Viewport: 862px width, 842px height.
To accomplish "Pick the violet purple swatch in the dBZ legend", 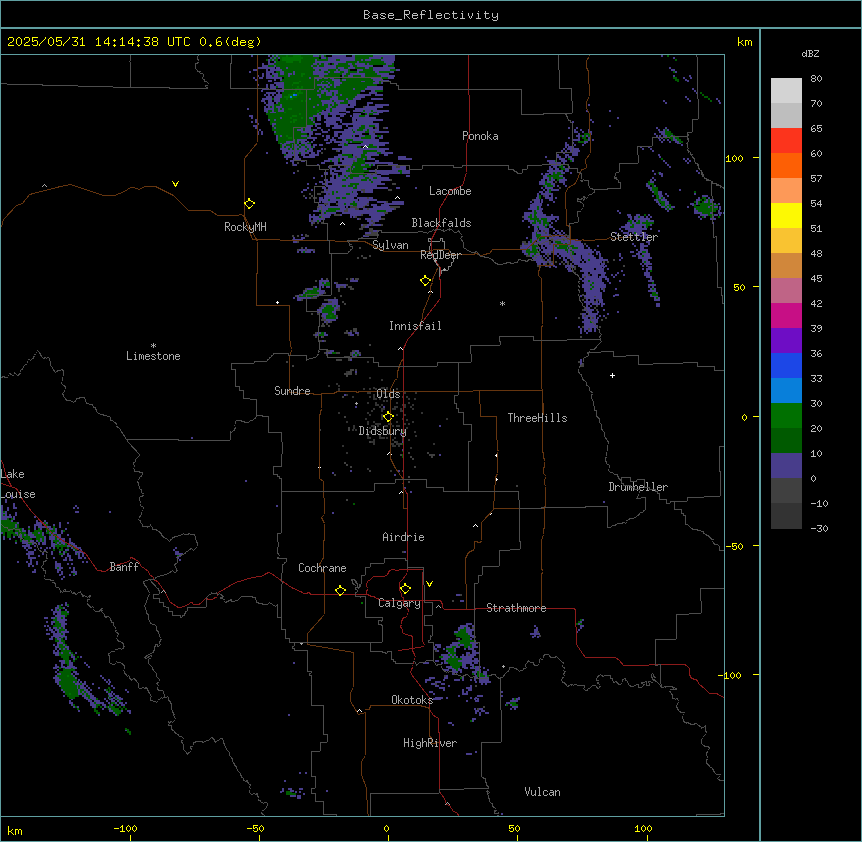I will tap(786, 341).
